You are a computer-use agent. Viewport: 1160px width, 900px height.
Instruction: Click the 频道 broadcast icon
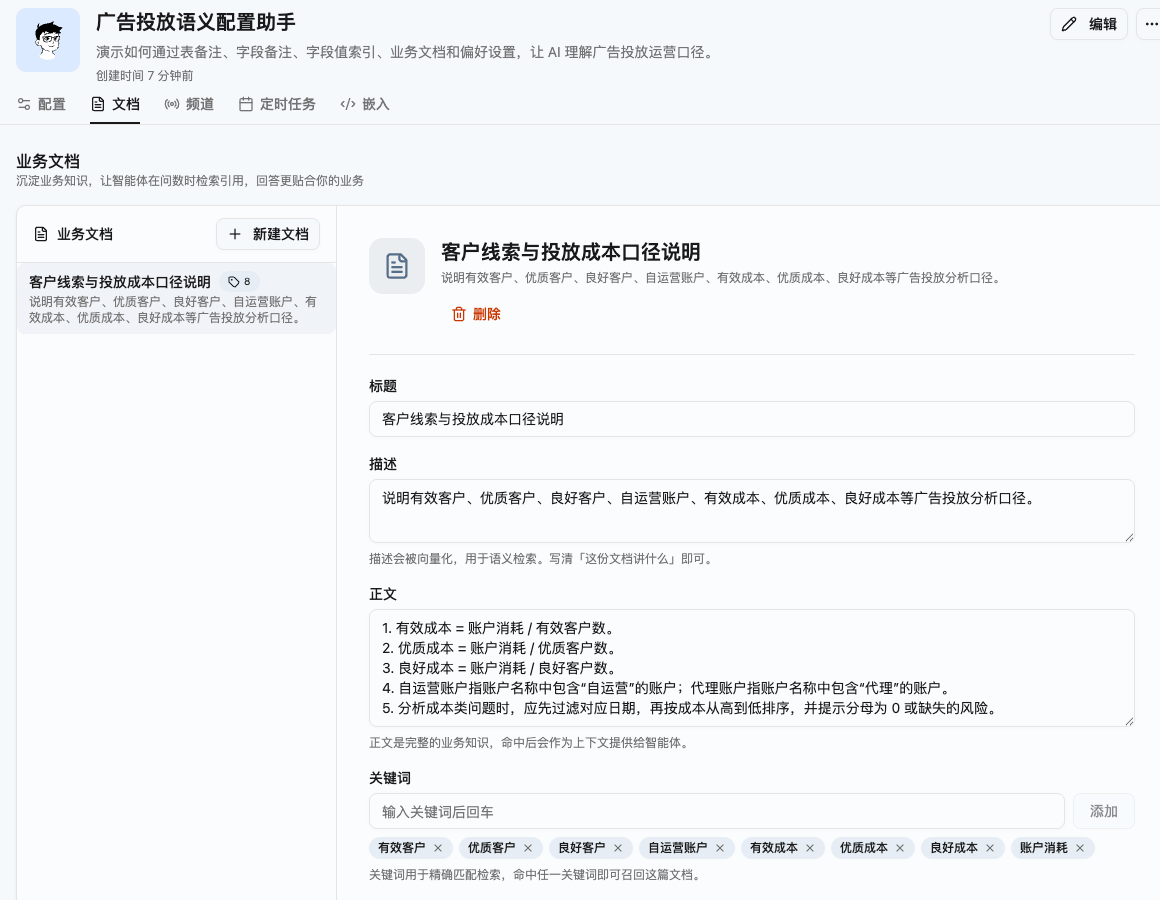pos(172,104)
